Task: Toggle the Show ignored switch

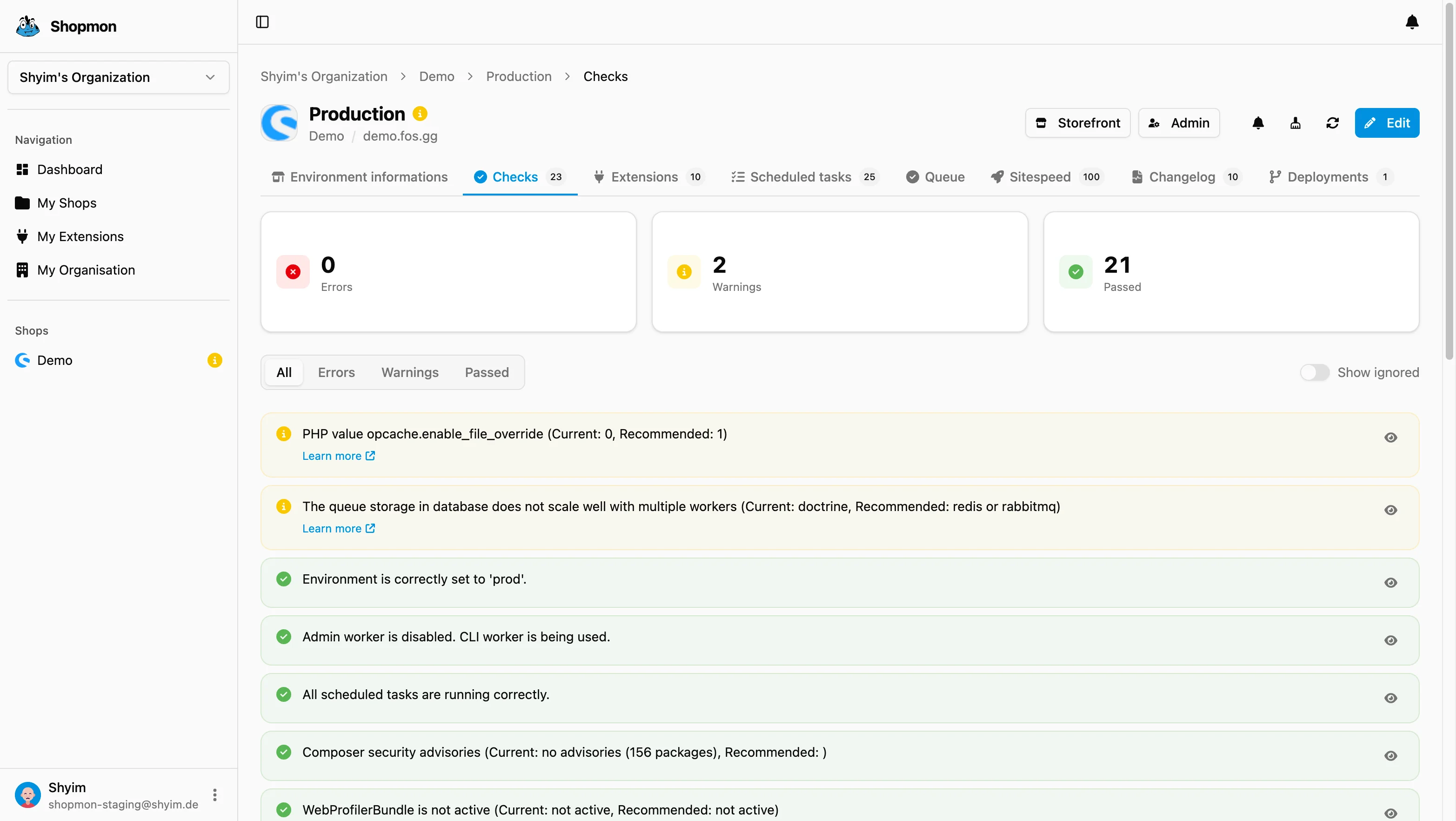Action: point(1315,372)
